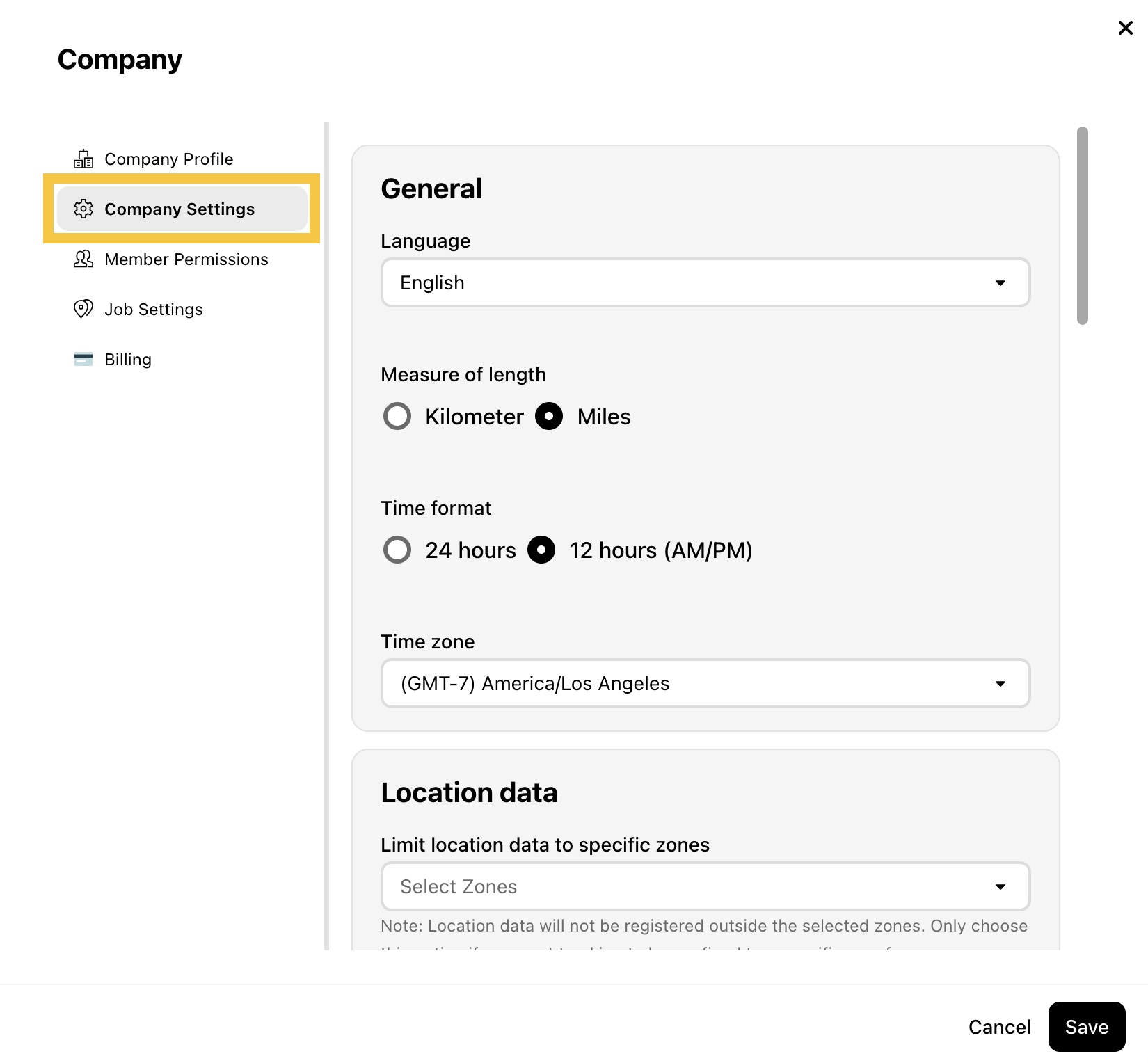Click the 'Time zone' label
The image size is (1148, 1063).
[428, 642]
